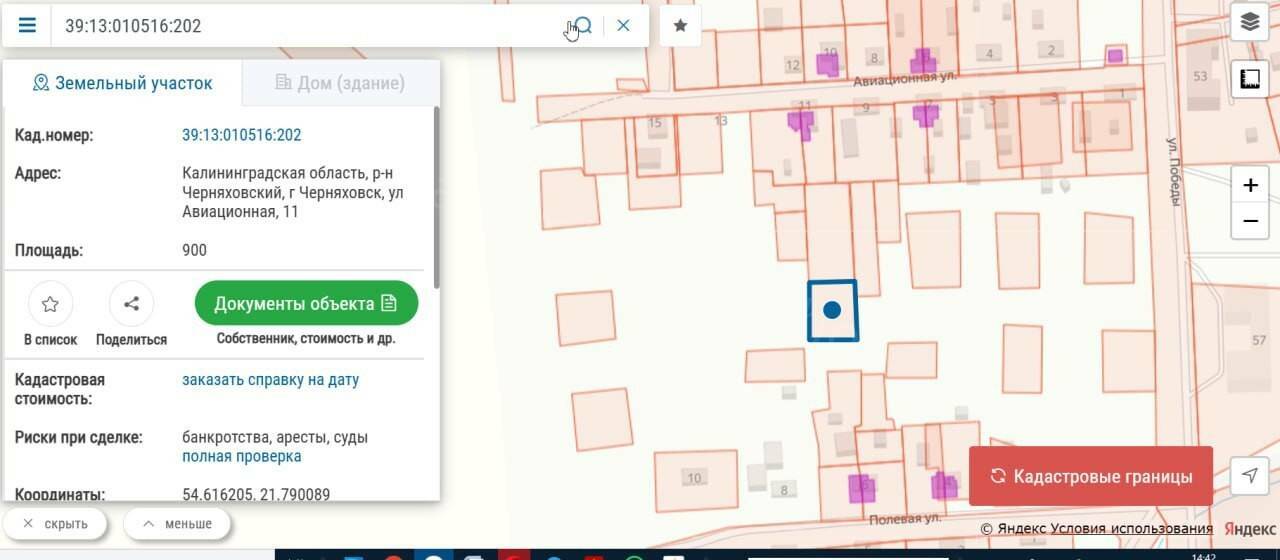Toggle the Кадастровые границы button

point(1091,476)
